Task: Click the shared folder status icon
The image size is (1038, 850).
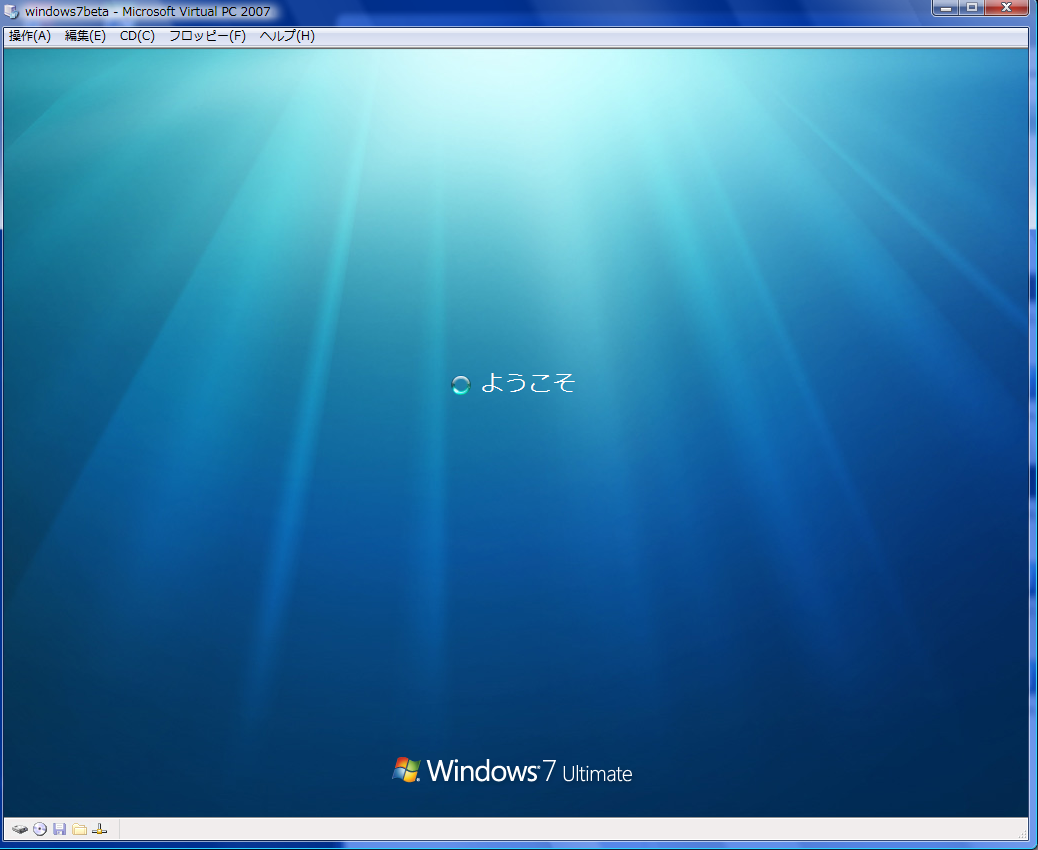Action: 79,829
